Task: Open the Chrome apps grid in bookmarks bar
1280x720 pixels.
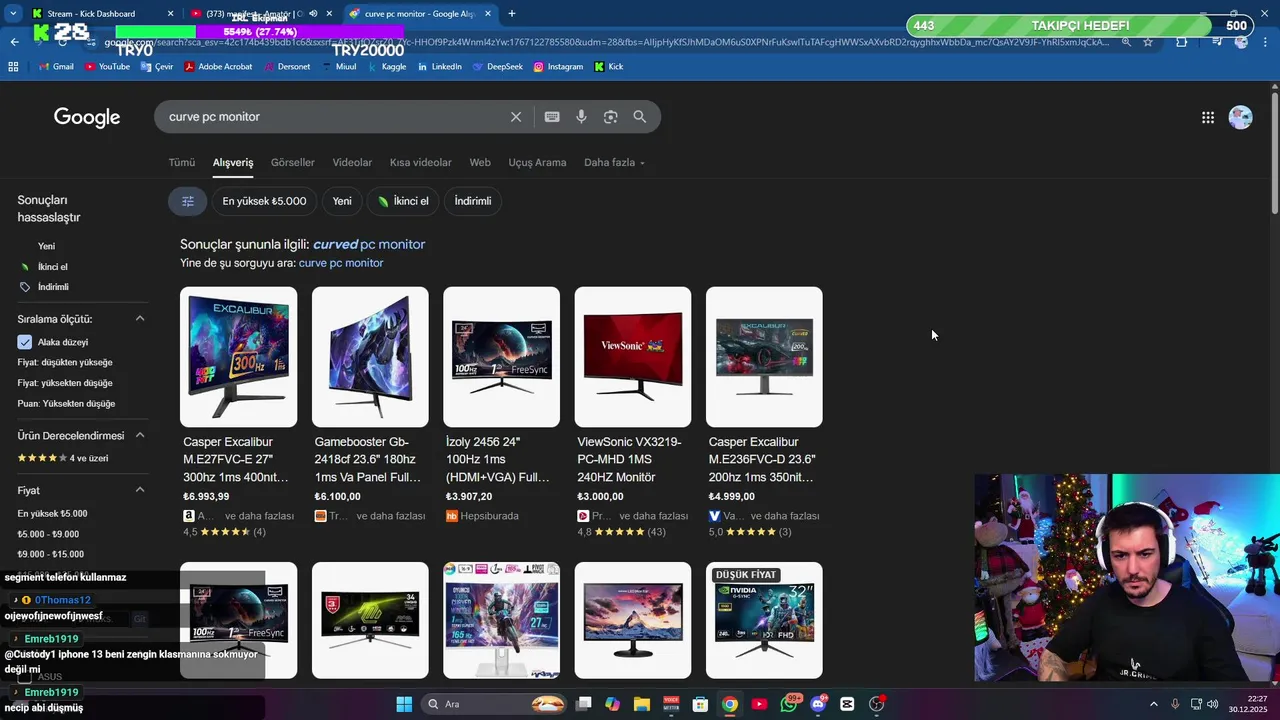Action: pyautogui.click(x=13, y=66)
